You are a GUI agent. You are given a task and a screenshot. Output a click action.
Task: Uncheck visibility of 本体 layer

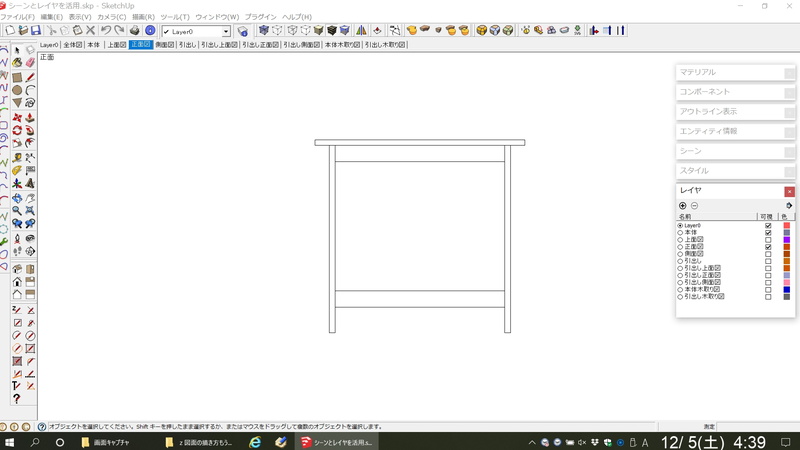point(768,233)
